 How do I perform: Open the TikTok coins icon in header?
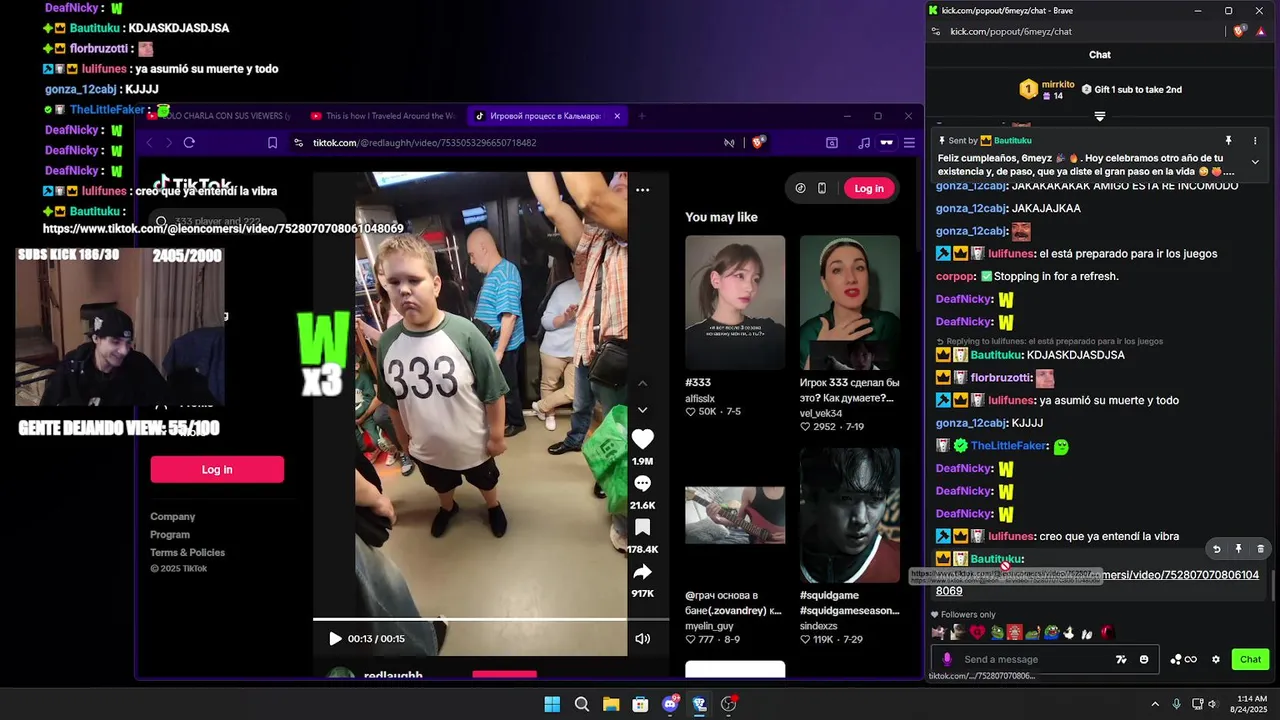coord(800,188)
